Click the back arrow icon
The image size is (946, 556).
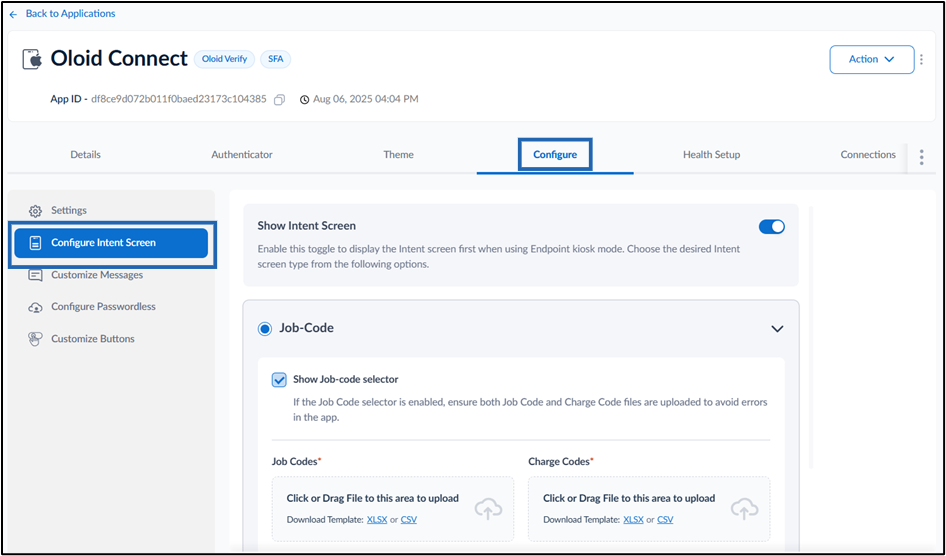tap(13, 14)
